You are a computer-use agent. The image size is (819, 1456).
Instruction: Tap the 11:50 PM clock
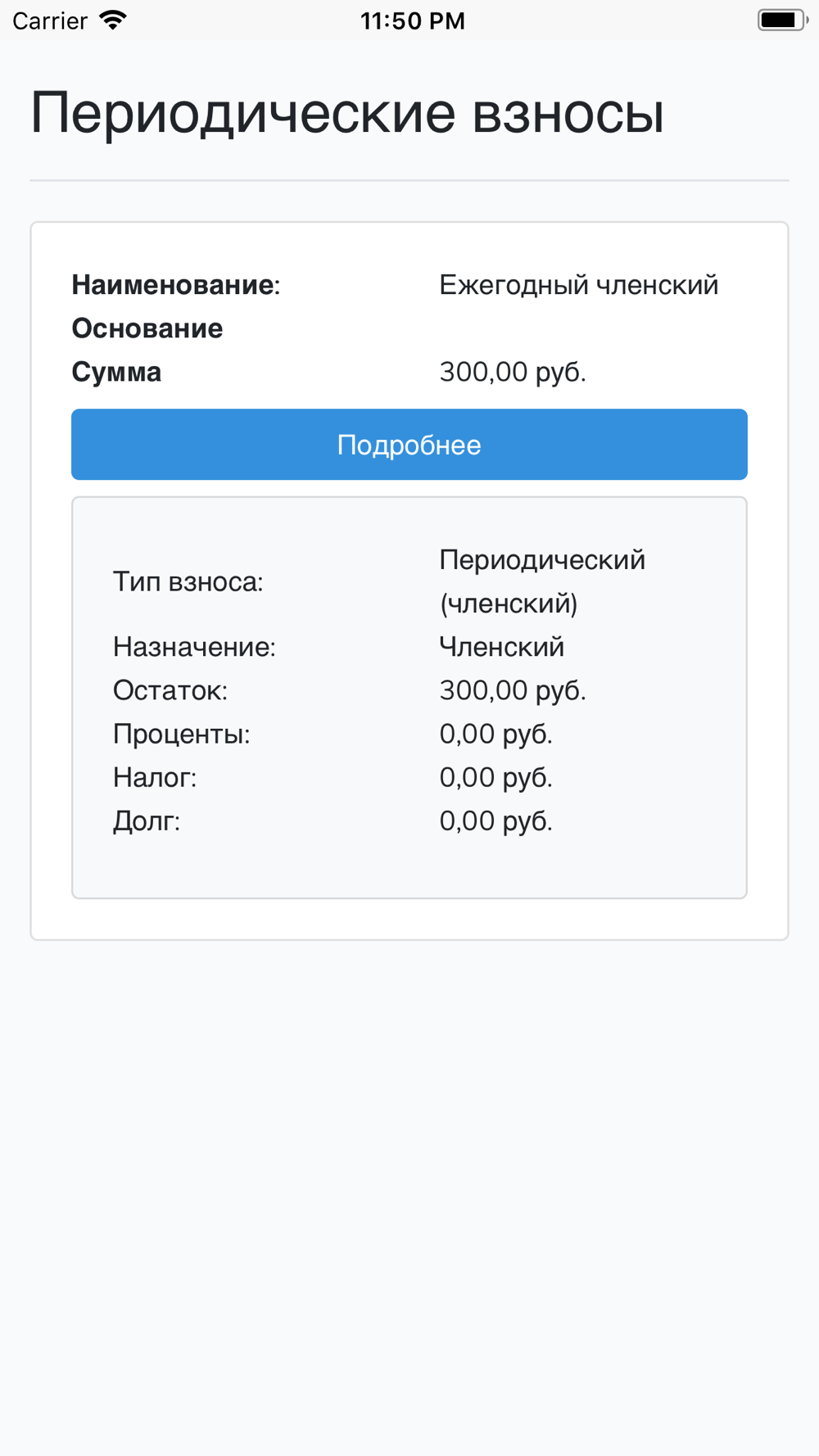[x=413, y=20]
